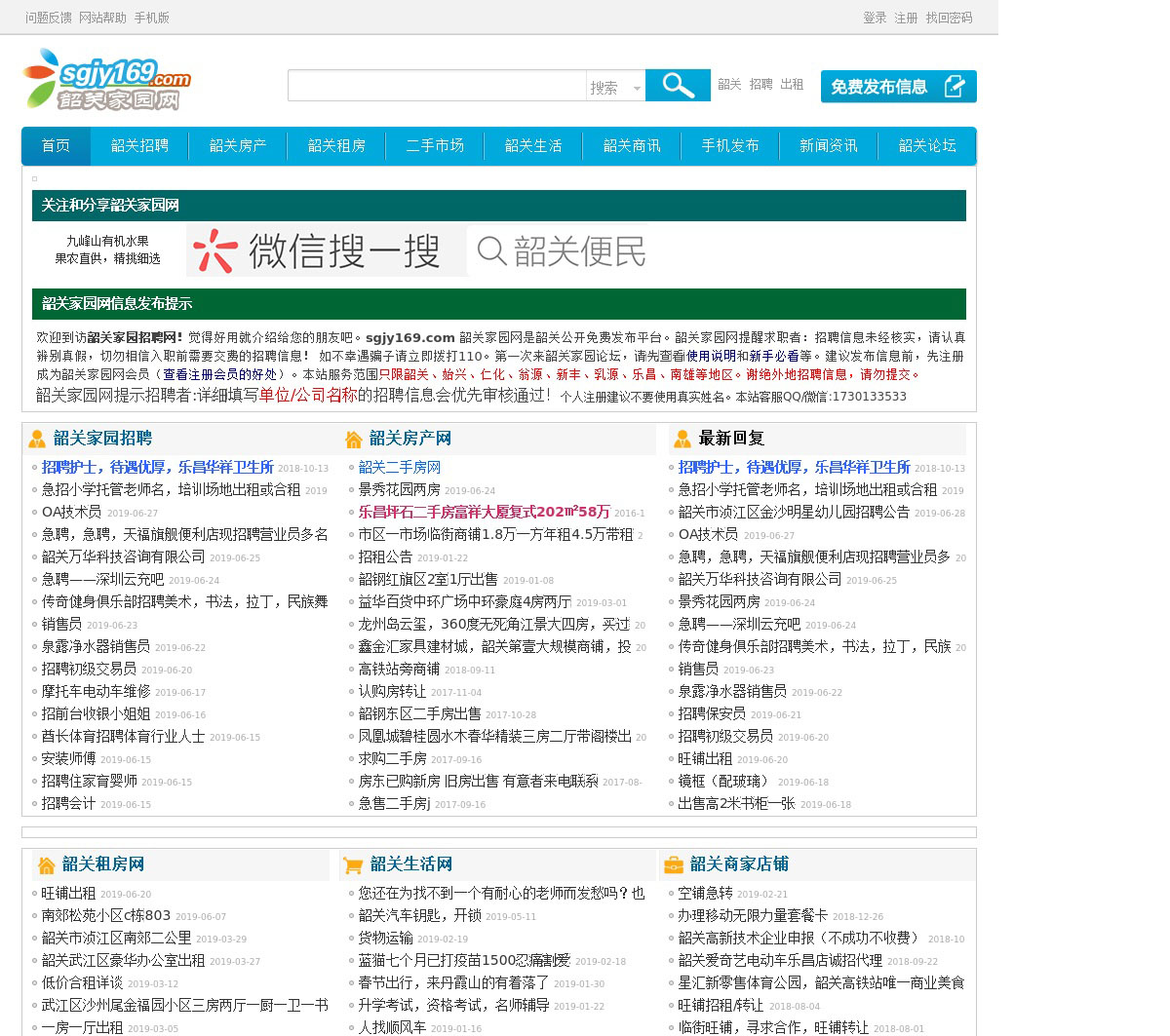Image resolution: width=1170 pixels, height=1036 pixels.
Task: Click the person icon beside 最新回复
Action: [682, 440]
